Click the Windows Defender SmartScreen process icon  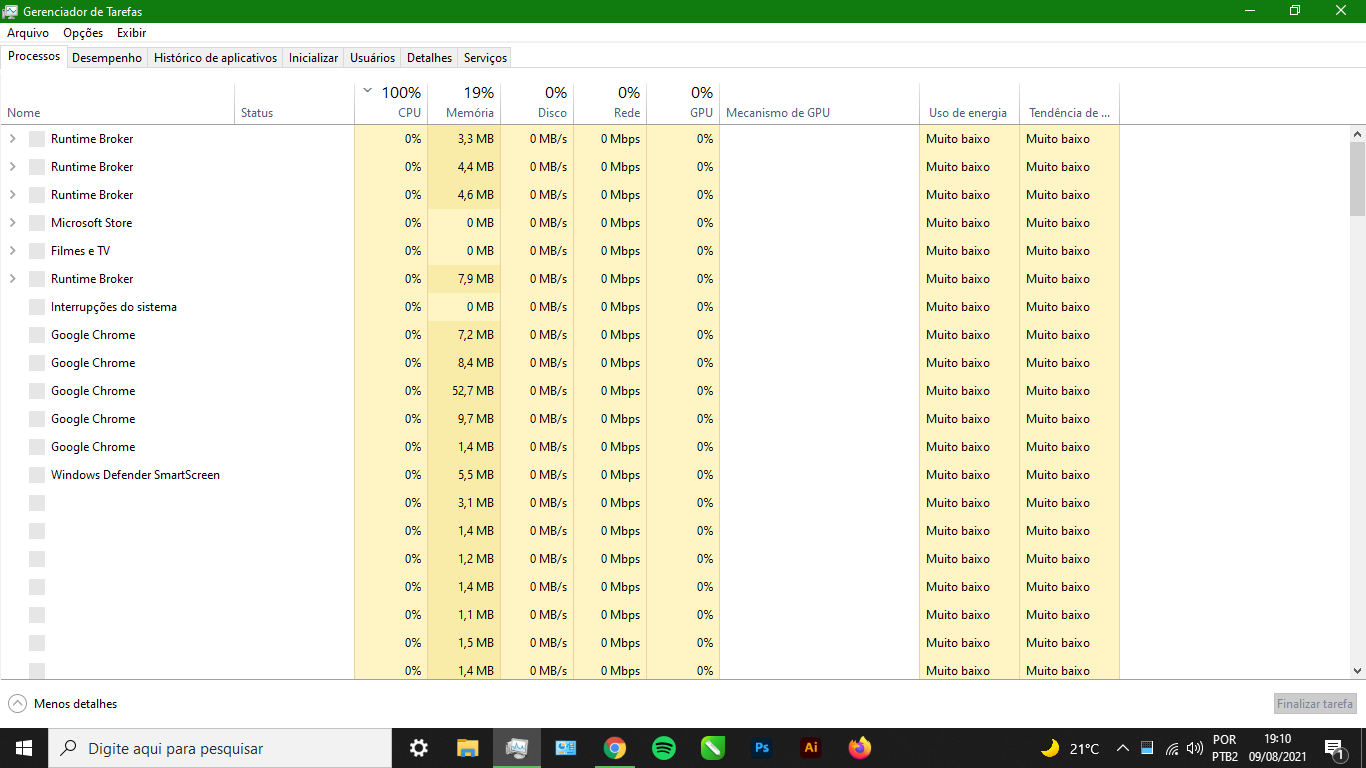(37, 475)
